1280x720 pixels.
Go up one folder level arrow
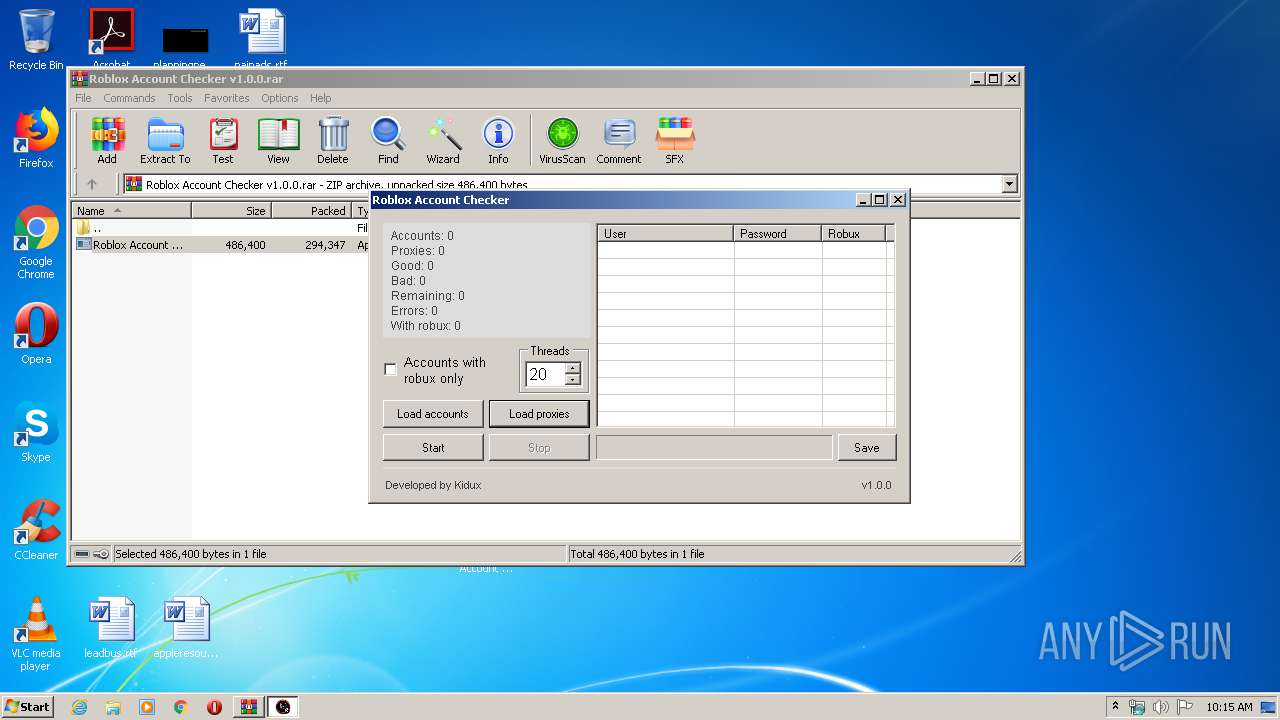92,184
